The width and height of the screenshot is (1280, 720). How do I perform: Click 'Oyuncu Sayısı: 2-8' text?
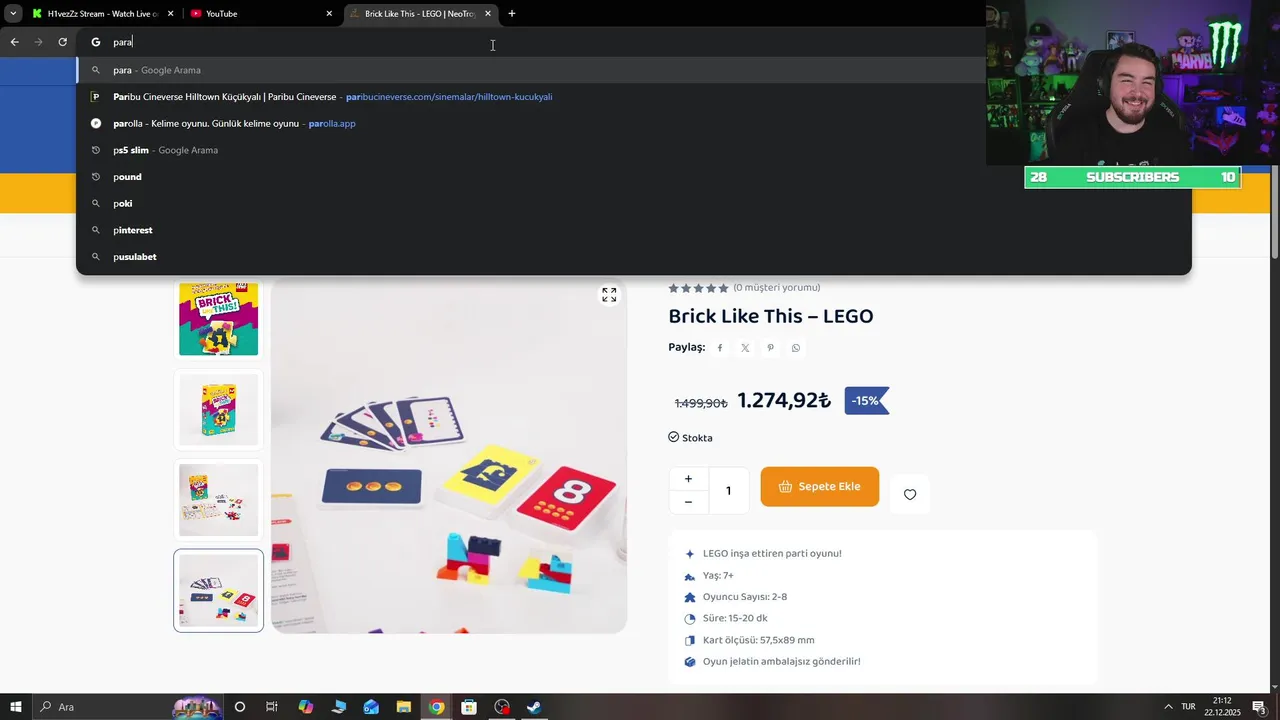[745, 597]
